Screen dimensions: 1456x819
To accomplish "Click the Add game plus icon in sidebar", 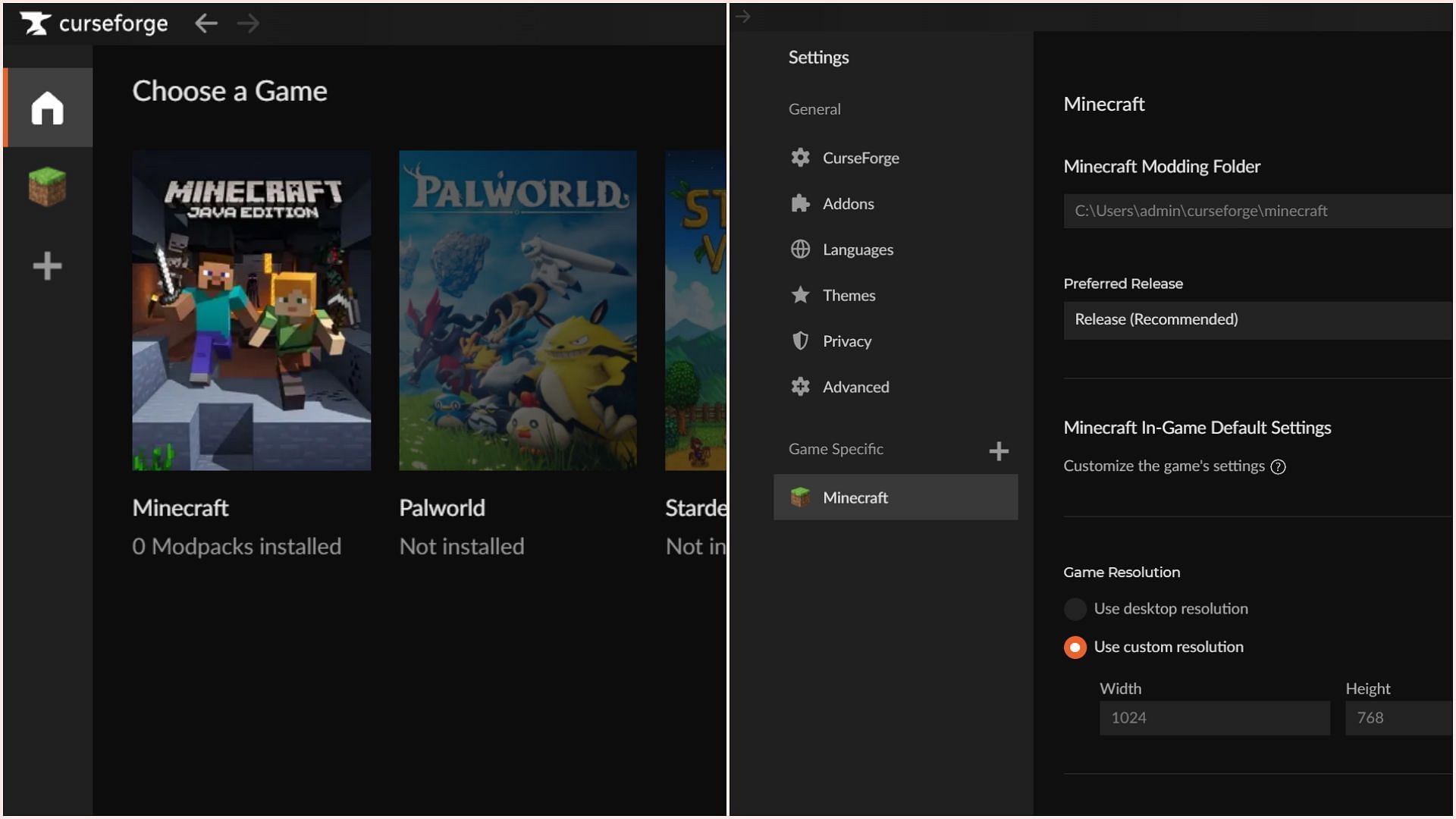I will [x=46, y=265].
